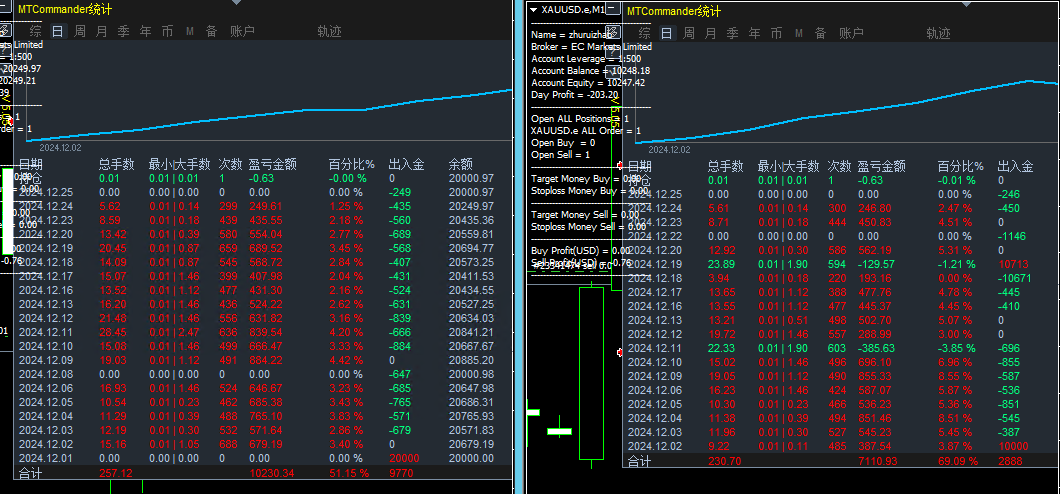This screenshot has width=1060, height=494.
Task: Open 综 summary tab in left statistics panel
Action: pyautogui.click(x=36, y=31)
